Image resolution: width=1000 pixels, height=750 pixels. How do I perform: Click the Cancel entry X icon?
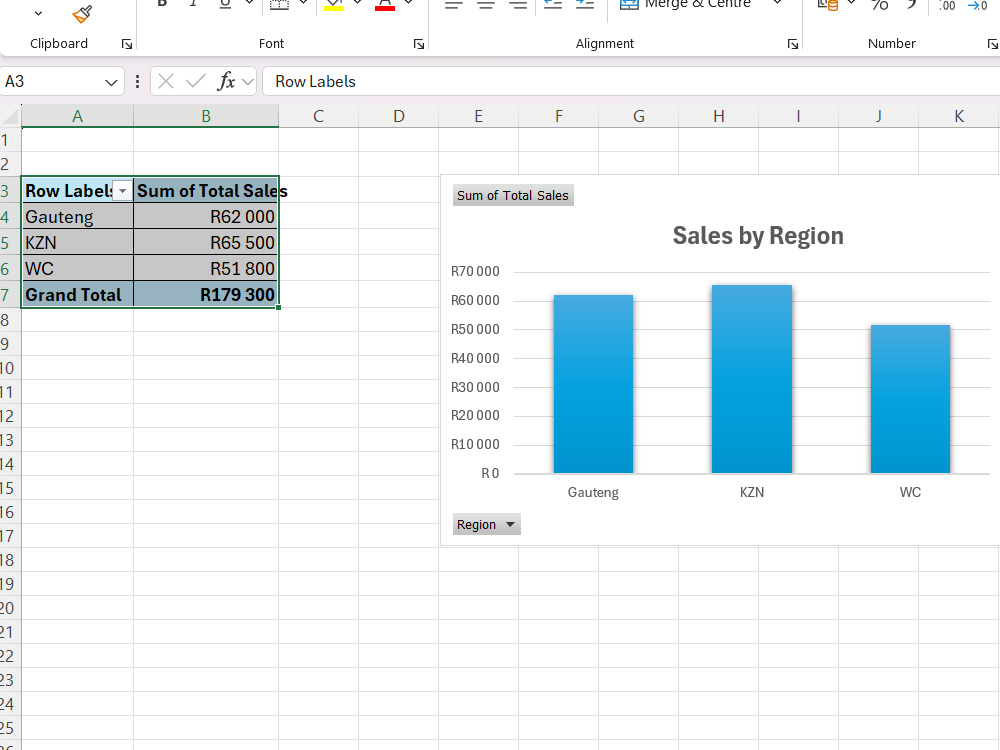pos(166,82)
